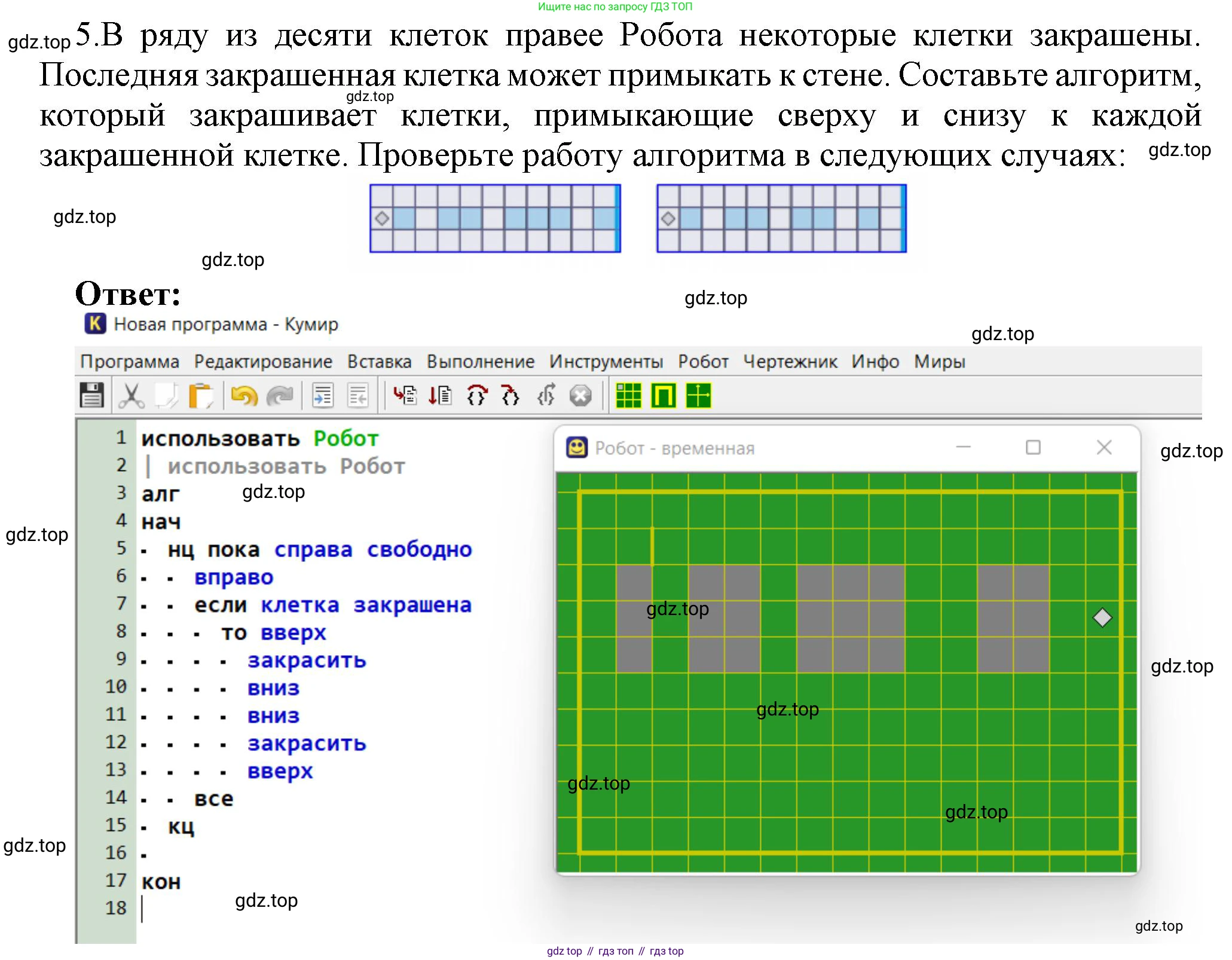Open the Выполнение menu
1232x960 pixels.
[x=481, y=361]
